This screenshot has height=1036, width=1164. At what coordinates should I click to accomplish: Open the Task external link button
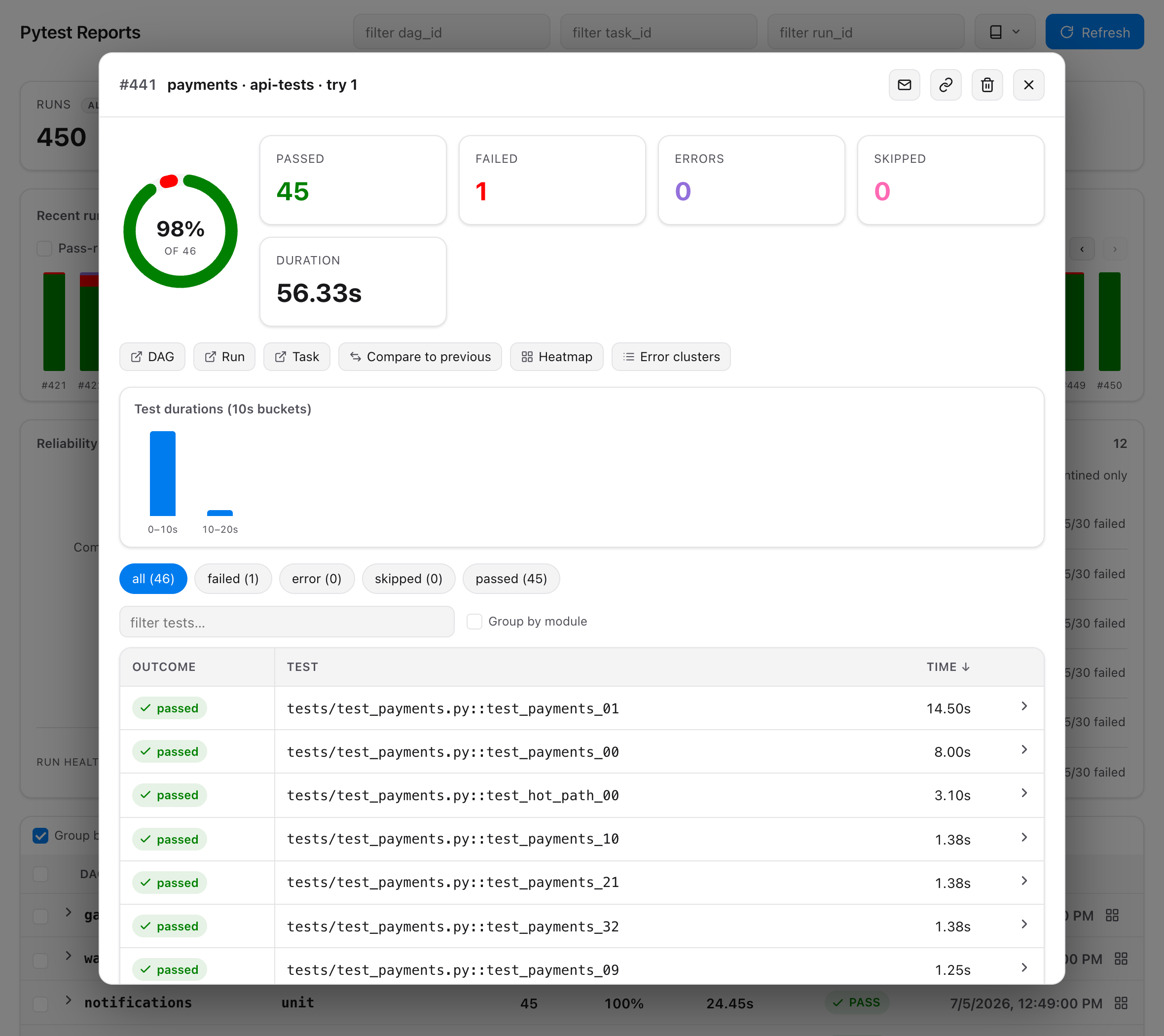tap(297, 357)
